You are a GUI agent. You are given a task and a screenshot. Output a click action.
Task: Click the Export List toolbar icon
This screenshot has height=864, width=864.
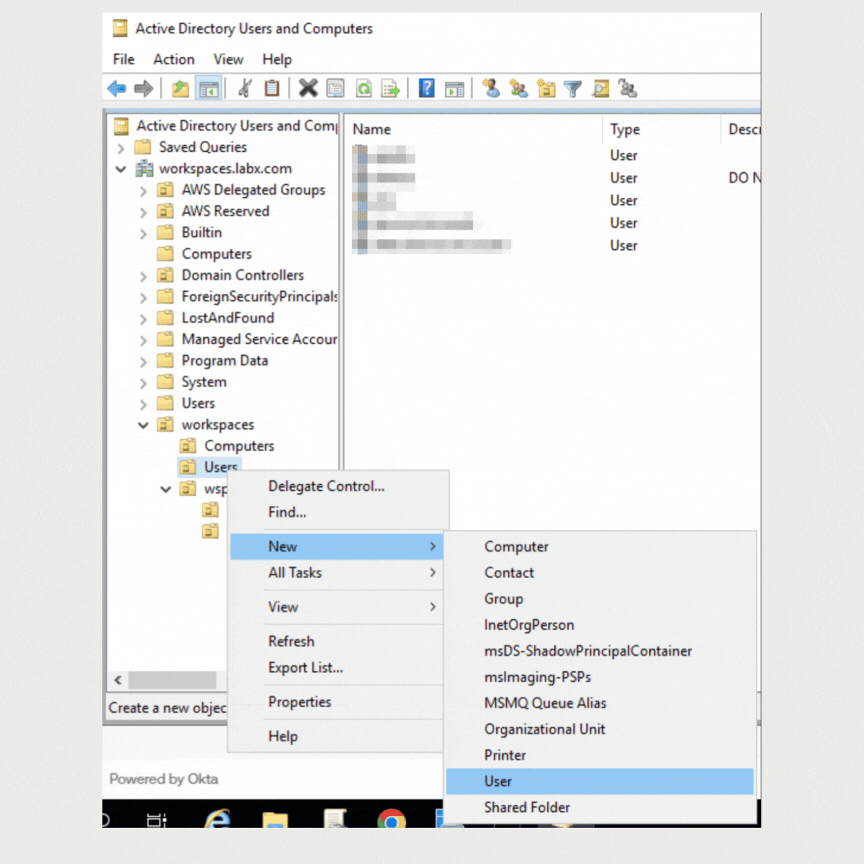pos(391,88)
